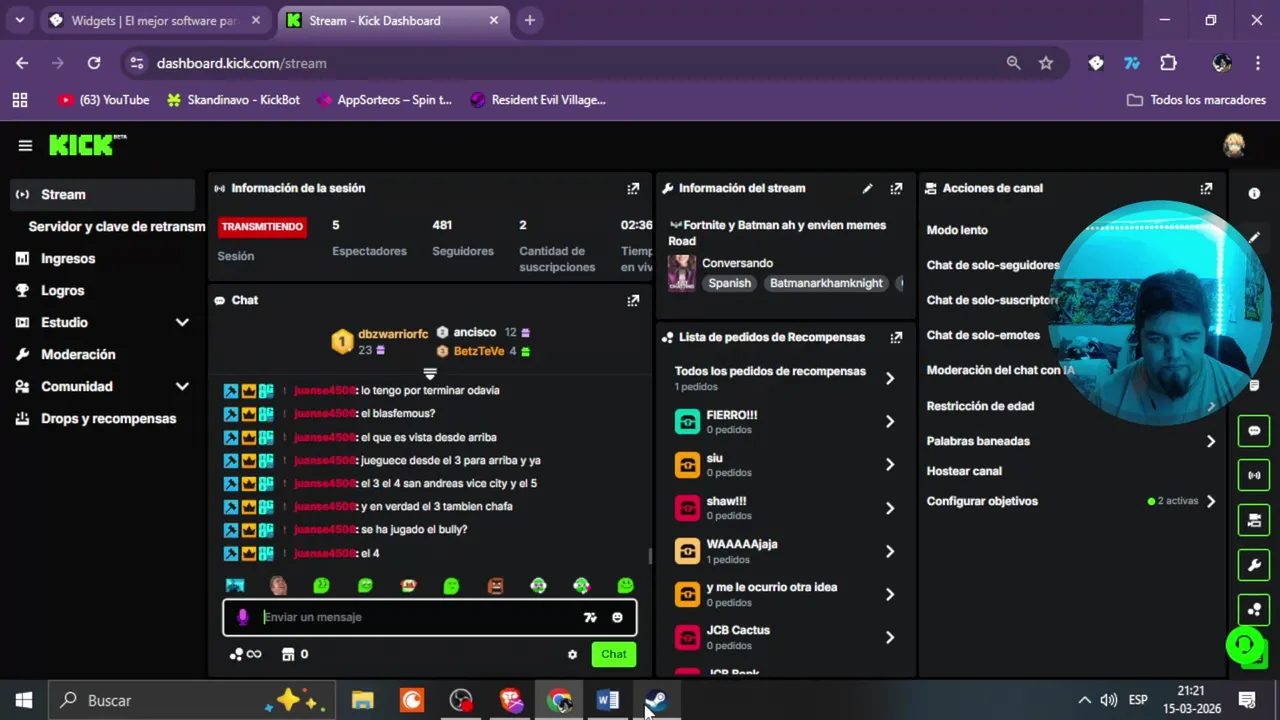Insert the angry brown face emote
The height and width of the screenshot is (720, 1280).
[495, 585]
